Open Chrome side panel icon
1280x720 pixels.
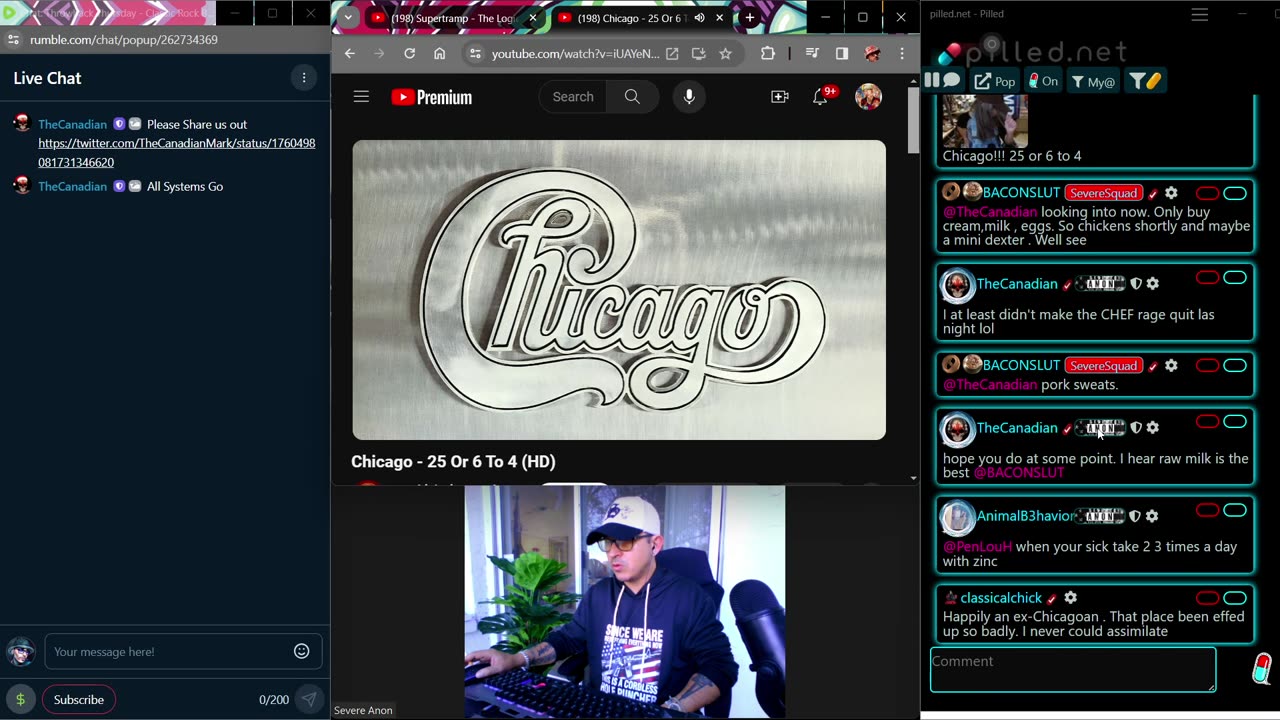[842, 54]
